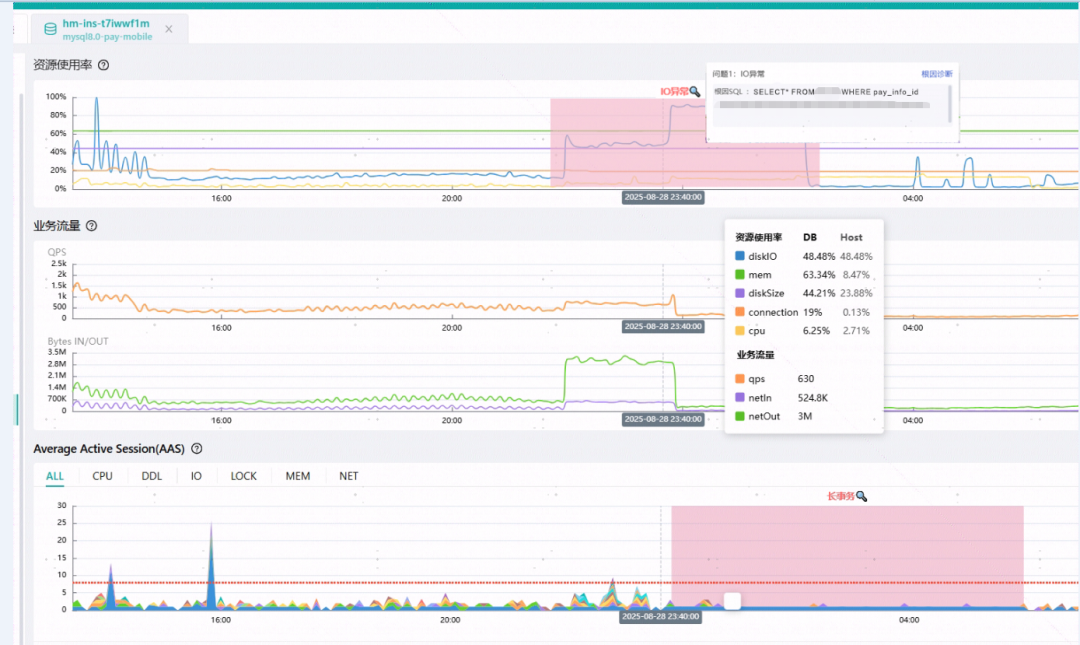Click the root-cause SQL text starting "SELECT* FROM"

point(835,92)
